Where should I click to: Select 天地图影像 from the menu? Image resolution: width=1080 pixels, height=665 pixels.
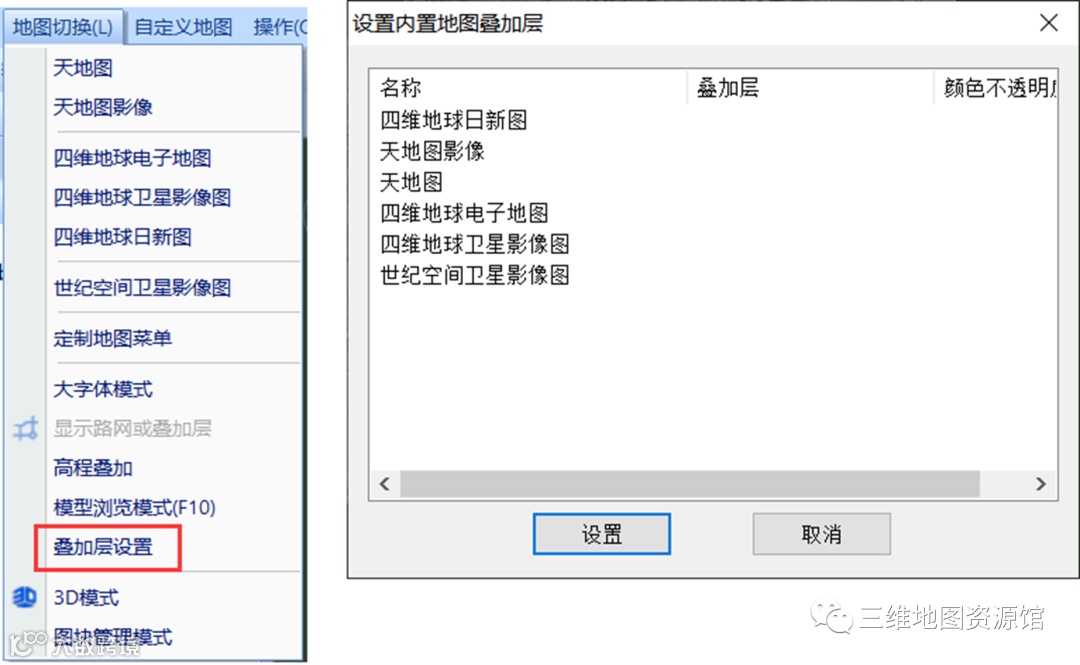pyautogui.click(x=103, y=107)
